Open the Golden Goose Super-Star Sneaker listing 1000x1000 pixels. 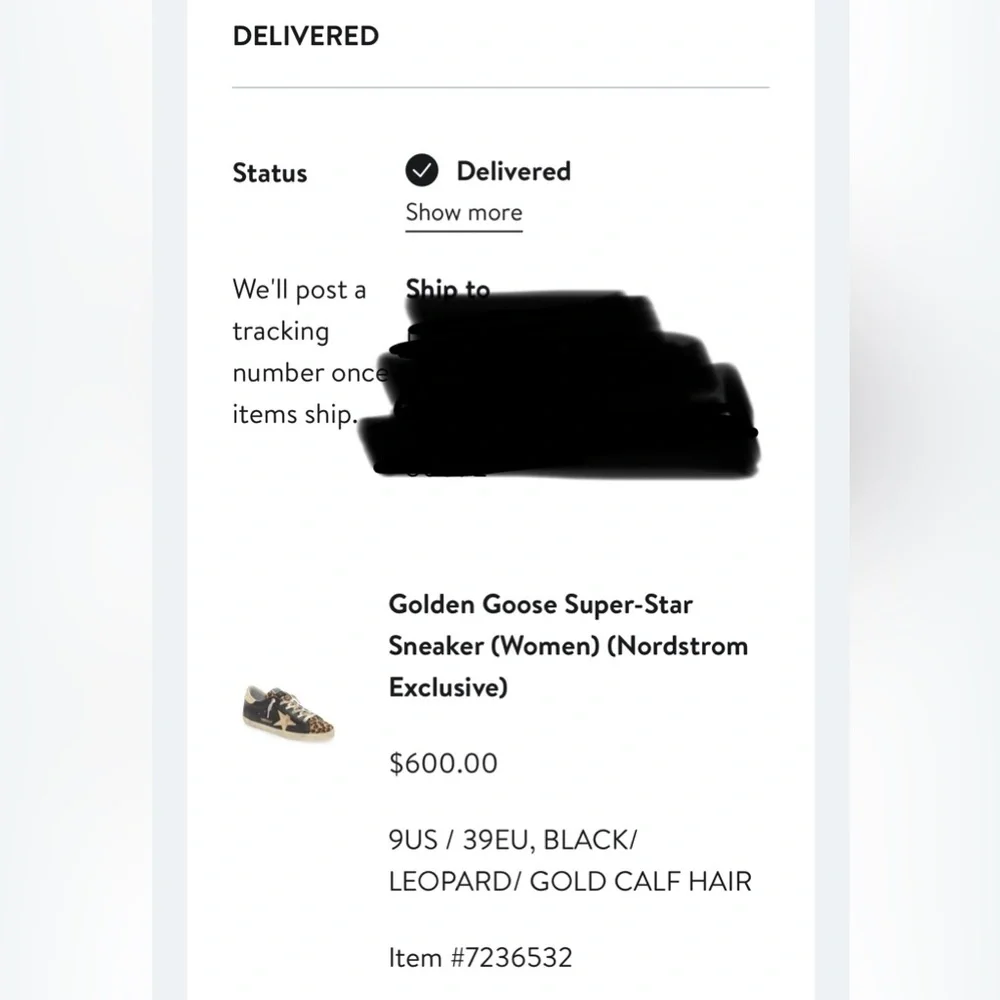568,645
